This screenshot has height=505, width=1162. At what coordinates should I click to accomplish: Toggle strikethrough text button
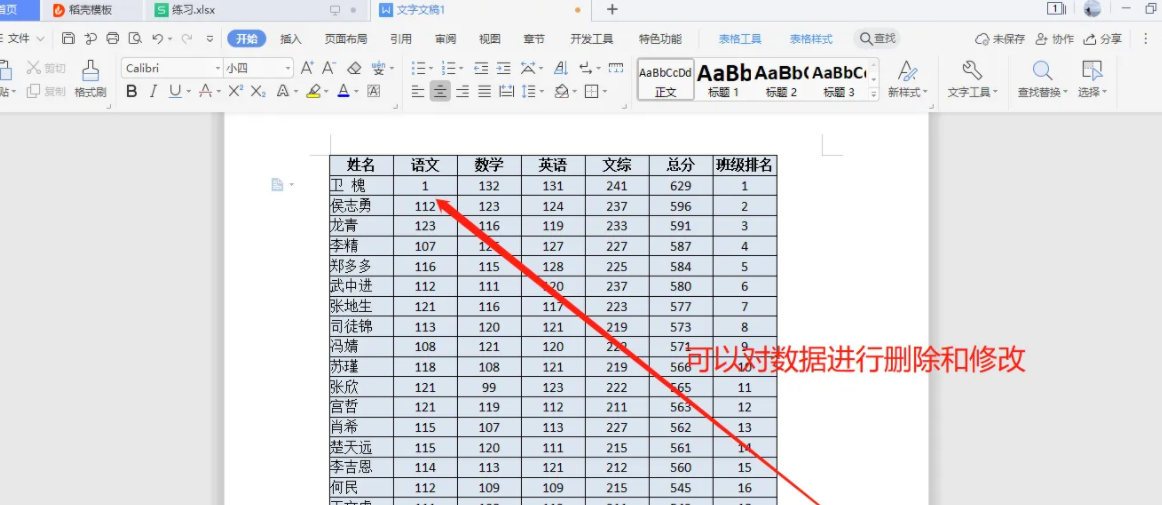click(205, 91)
